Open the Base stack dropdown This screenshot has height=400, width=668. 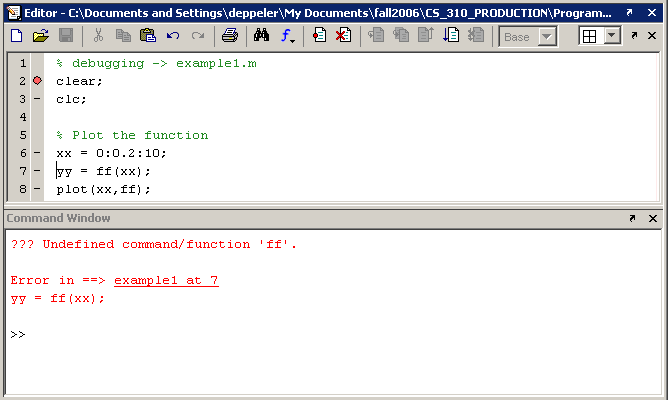pos(547,36)
